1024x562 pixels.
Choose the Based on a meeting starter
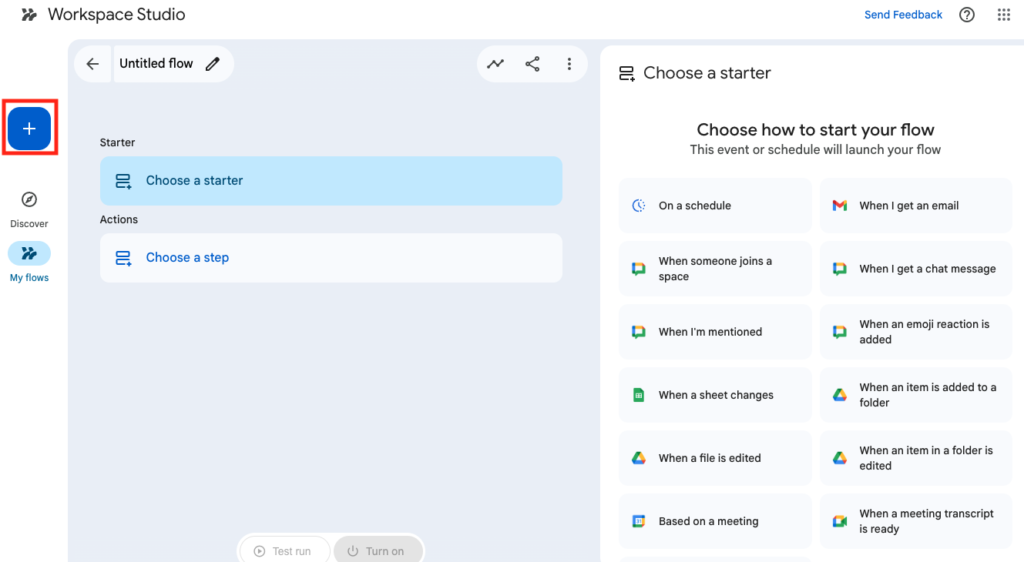pos(714,521)
